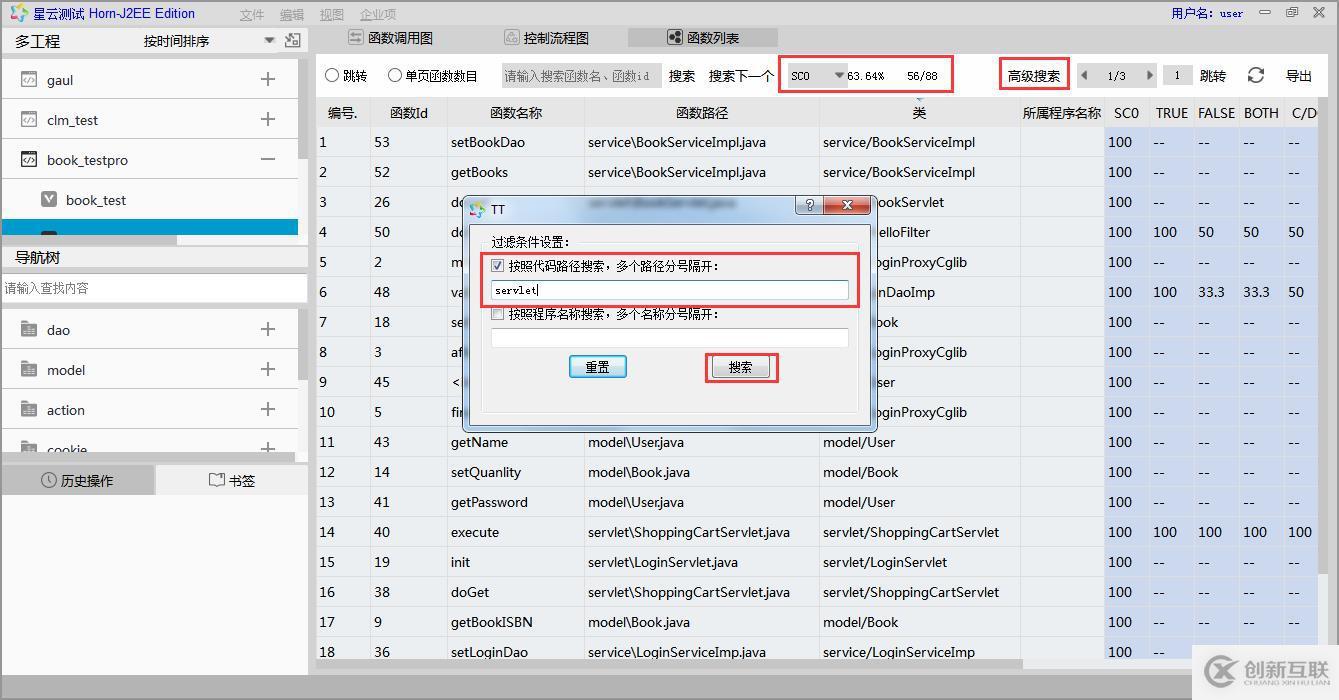Image resolution: width=1339 pixels, height=700 pixels.
Task: Click the sort settings icon beside 按时间排序
Action: tap(294, 40)
